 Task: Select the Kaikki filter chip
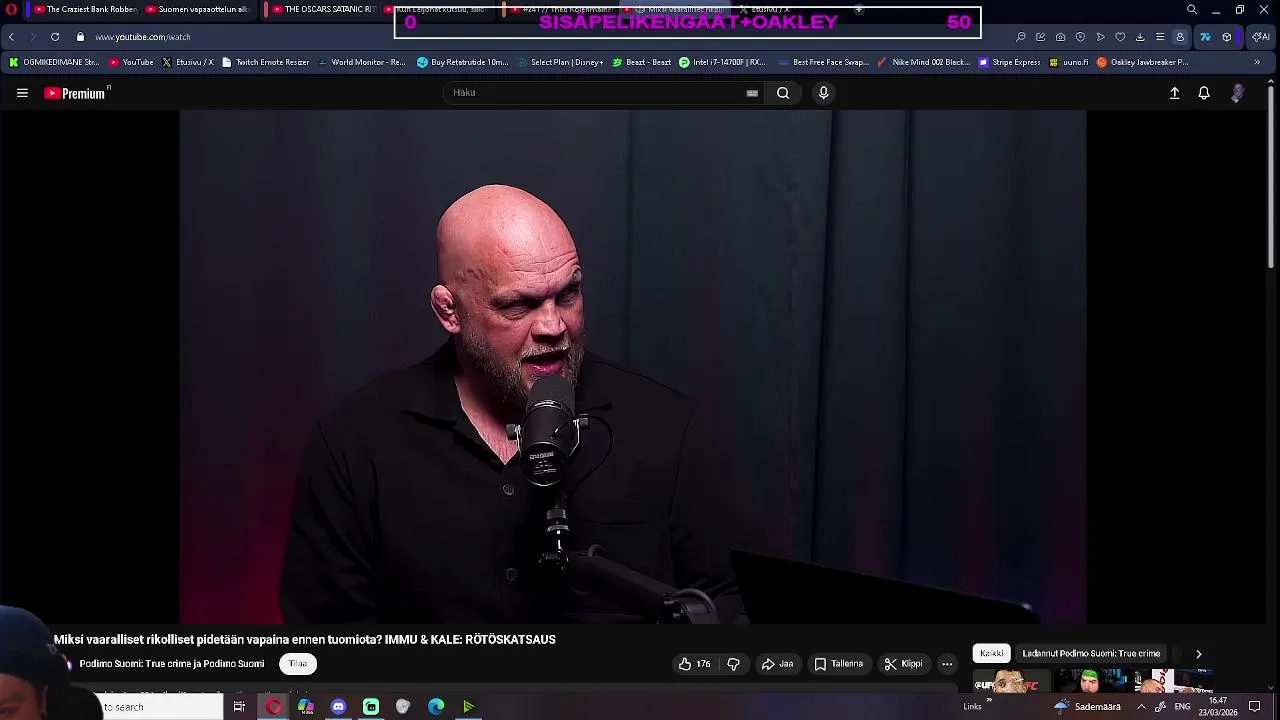coord(992,653)
